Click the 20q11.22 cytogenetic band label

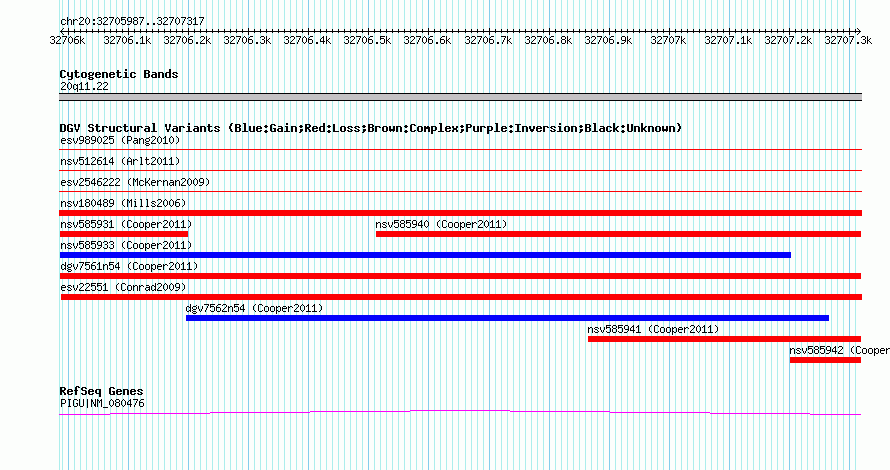click(x=84, y=86)
